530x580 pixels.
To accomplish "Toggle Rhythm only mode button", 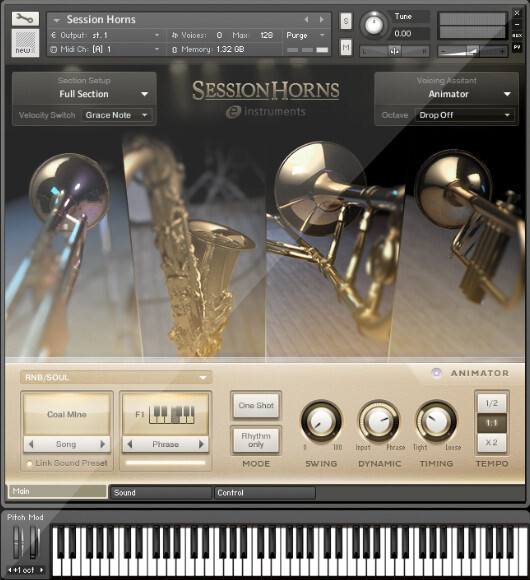I will (x=256, y=440).
